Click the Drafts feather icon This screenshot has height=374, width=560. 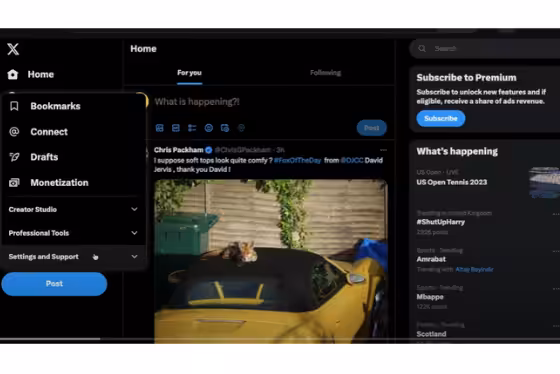click(x=14, y=157)
